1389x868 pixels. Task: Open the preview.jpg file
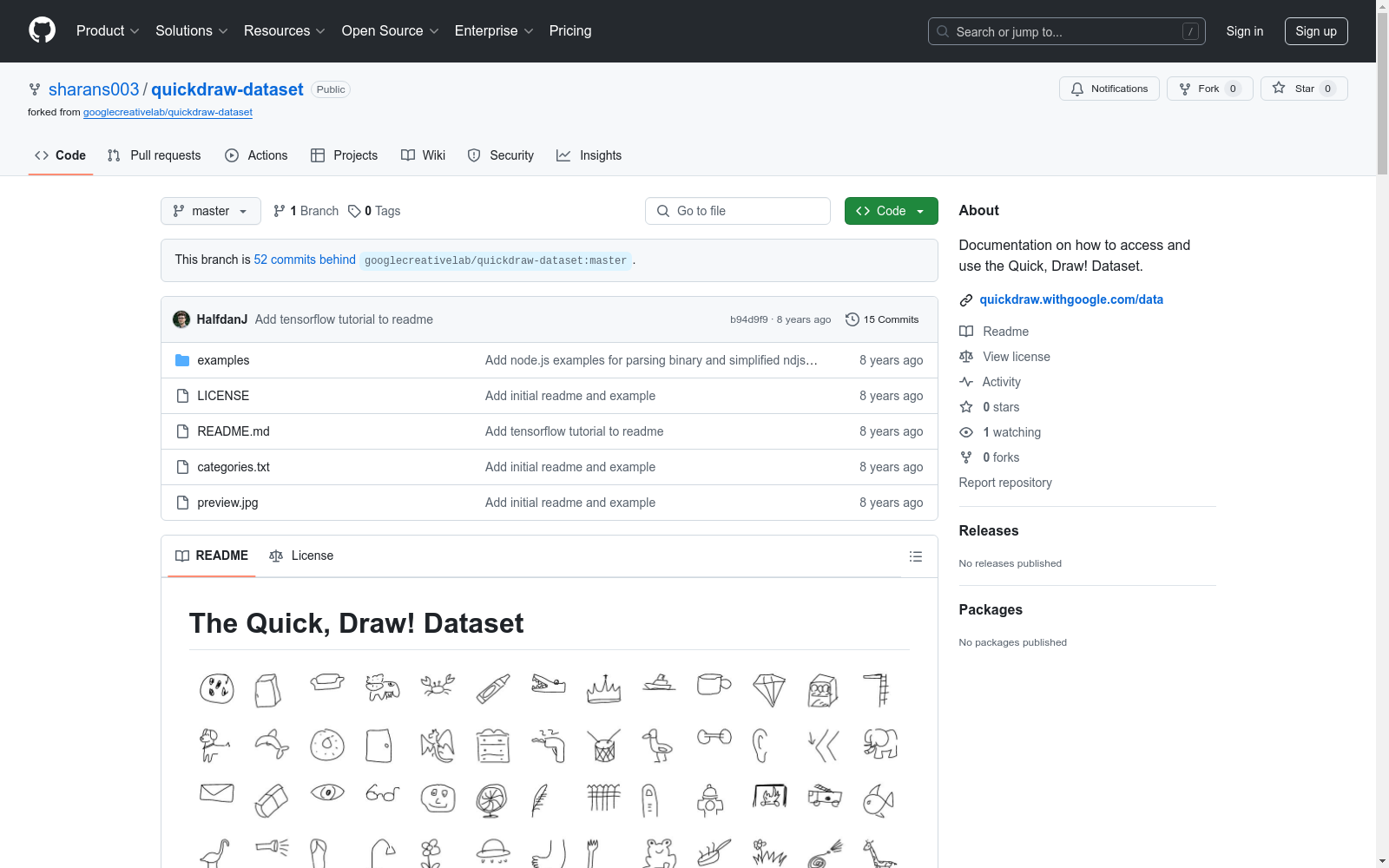coord(227,503)
